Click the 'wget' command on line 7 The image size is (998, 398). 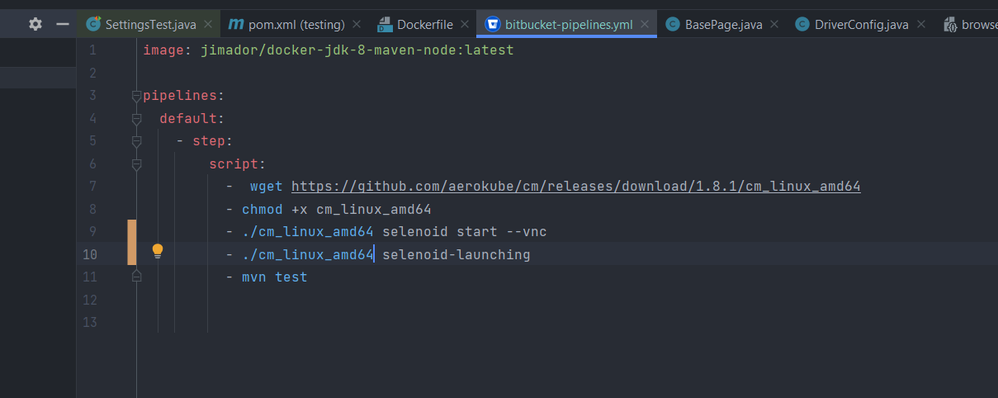[266, 187]
